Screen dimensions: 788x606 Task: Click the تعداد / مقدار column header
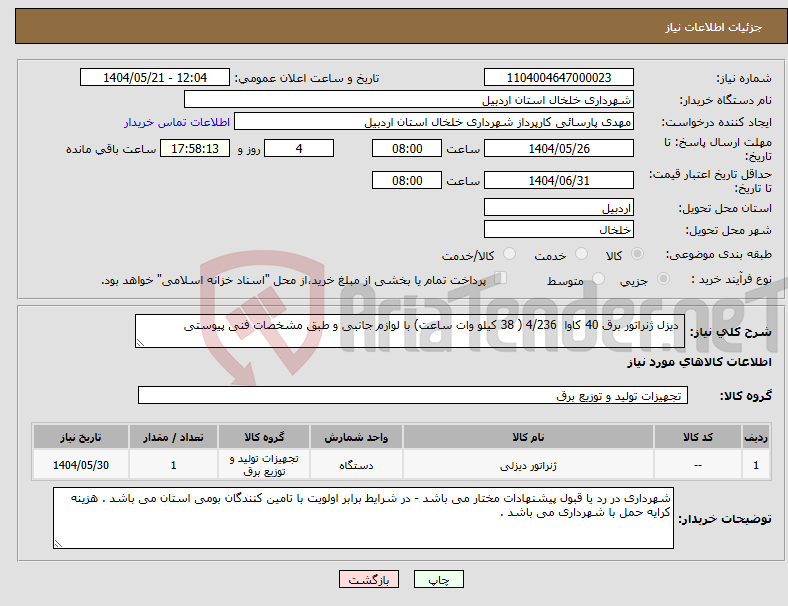[x=173, y=437]
